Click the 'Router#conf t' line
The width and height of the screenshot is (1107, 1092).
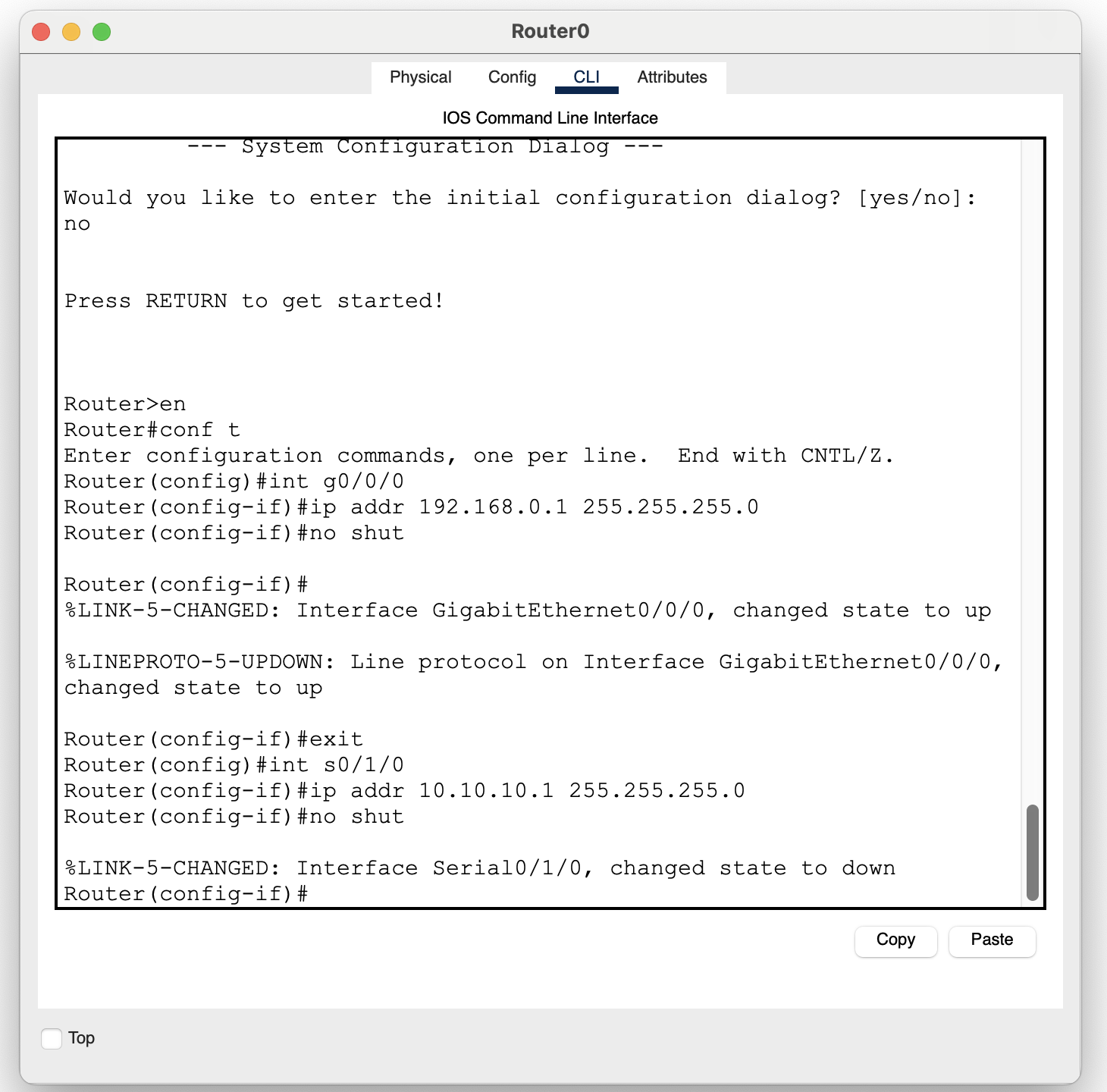tap(152, 429)
